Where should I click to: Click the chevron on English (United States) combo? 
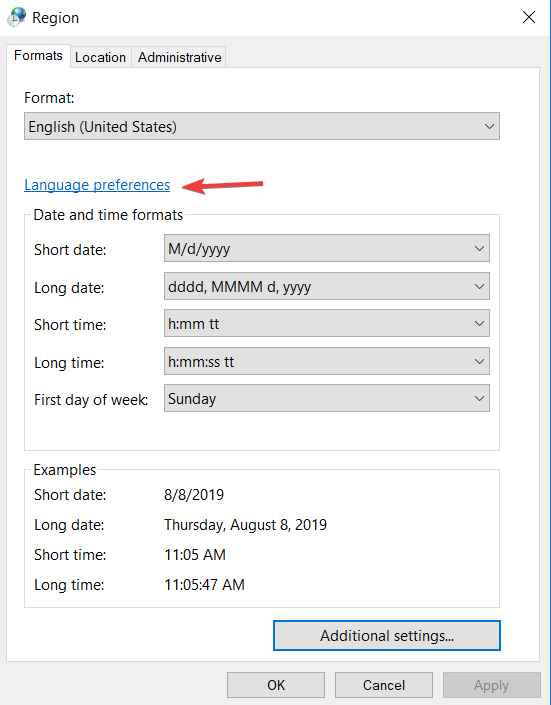pos(489,126)
